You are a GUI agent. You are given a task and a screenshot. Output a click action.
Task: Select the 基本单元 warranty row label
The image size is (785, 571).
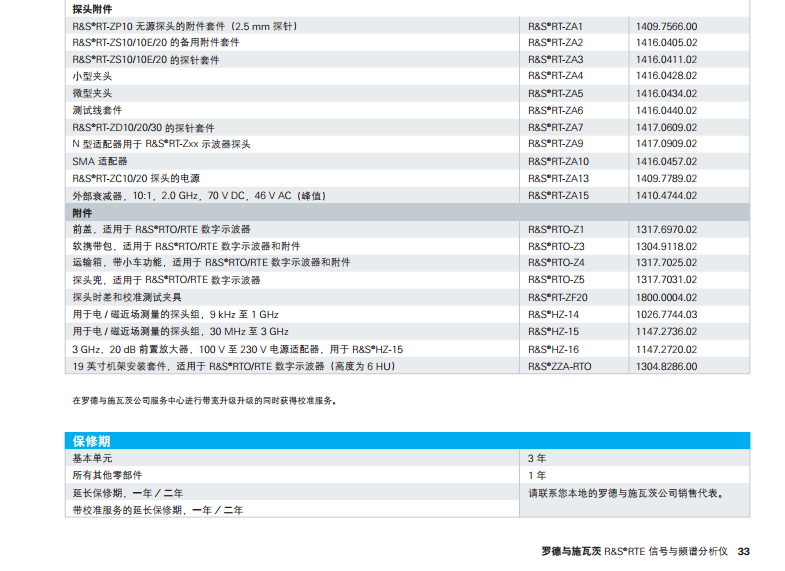coord(92,458)
